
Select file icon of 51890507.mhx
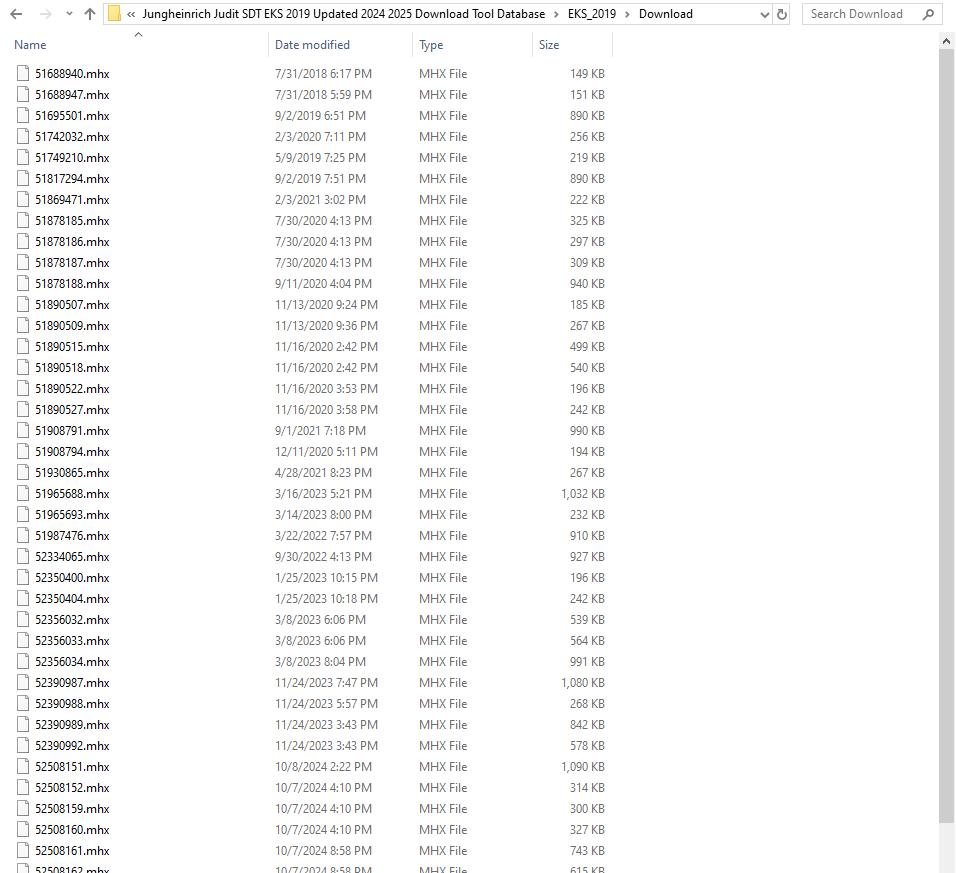23,304
